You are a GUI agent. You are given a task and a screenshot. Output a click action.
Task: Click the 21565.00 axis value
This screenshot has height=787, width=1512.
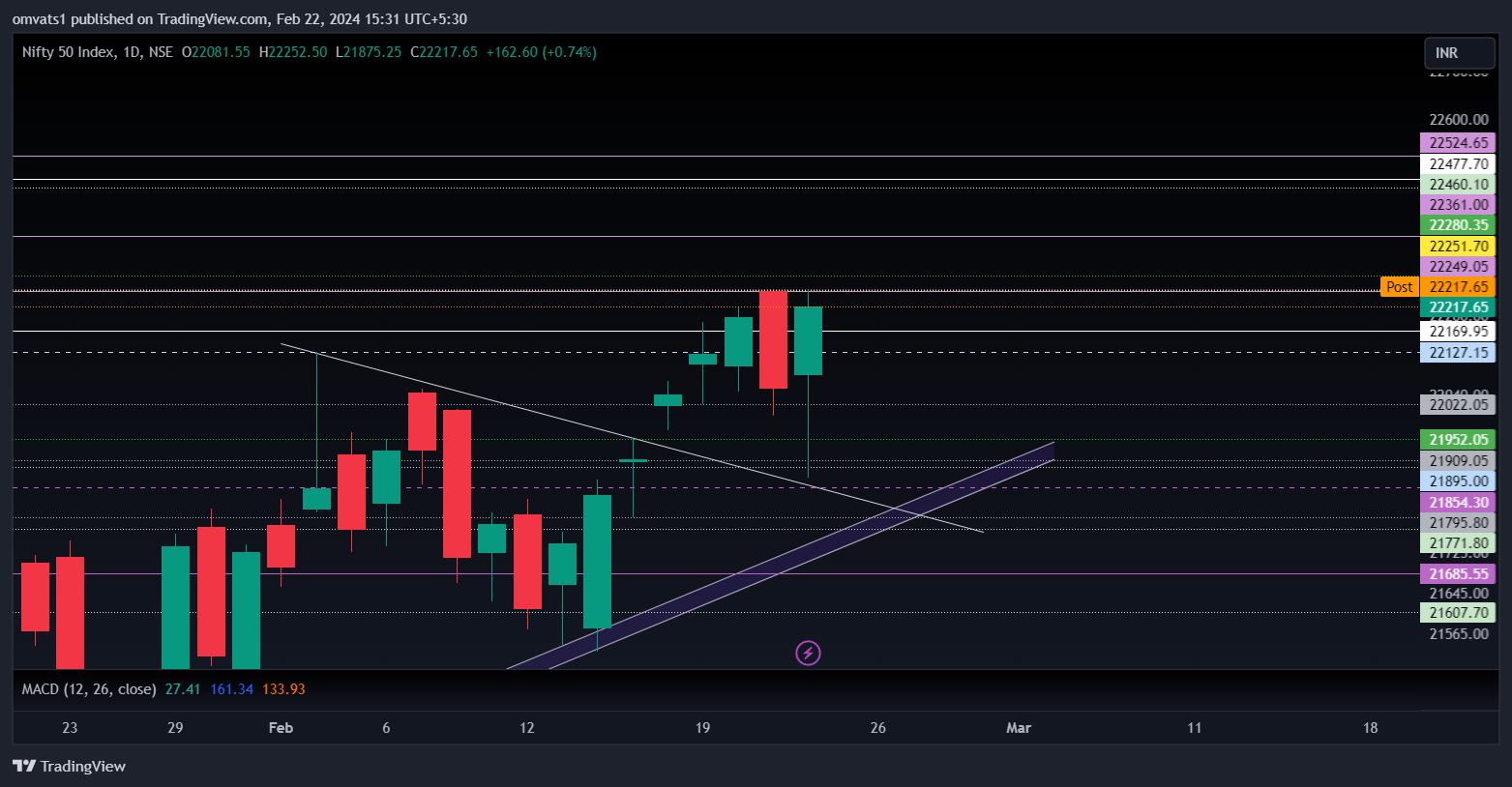1459,634
